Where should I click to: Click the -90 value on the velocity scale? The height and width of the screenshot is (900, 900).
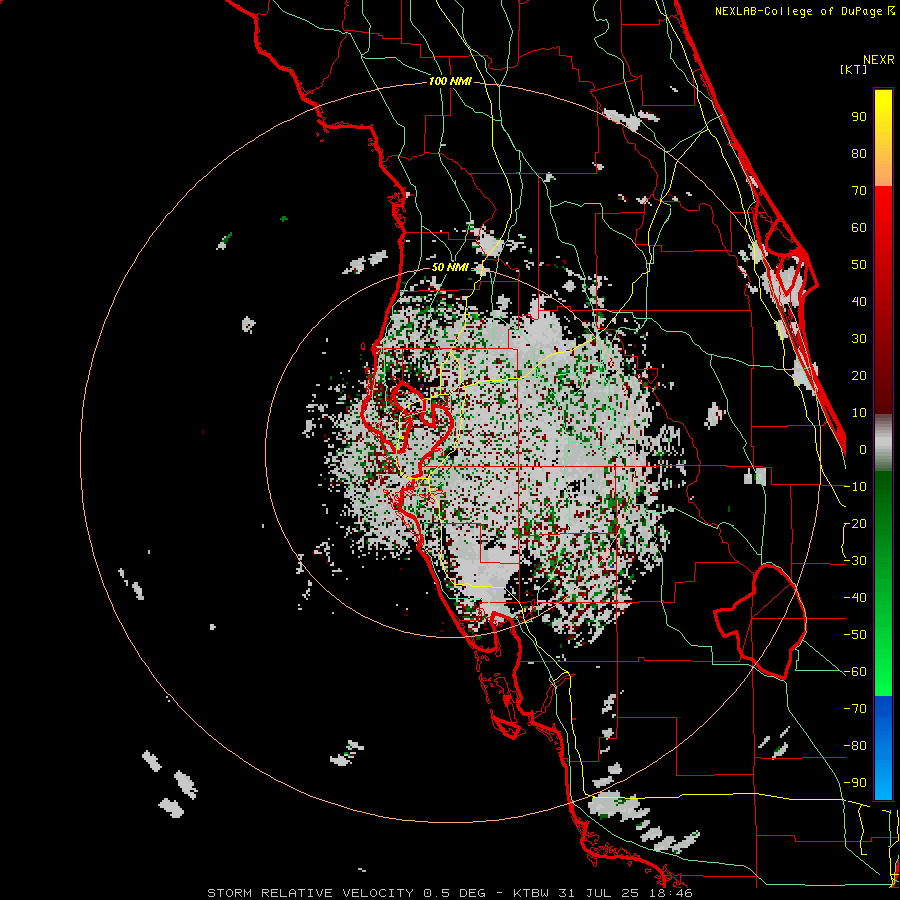pyautogui.click(x=855, y=783)
